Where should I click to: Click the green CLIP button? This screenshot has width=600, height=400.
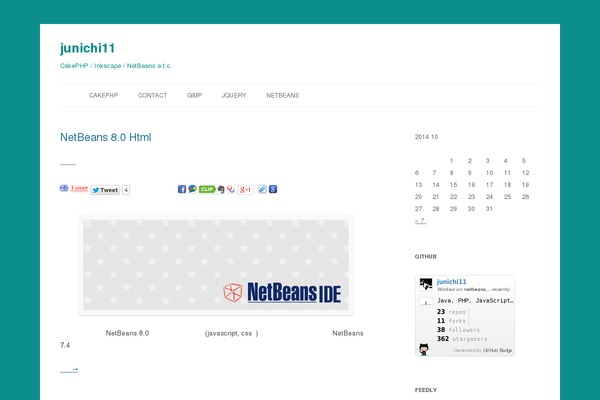(207, 189)
